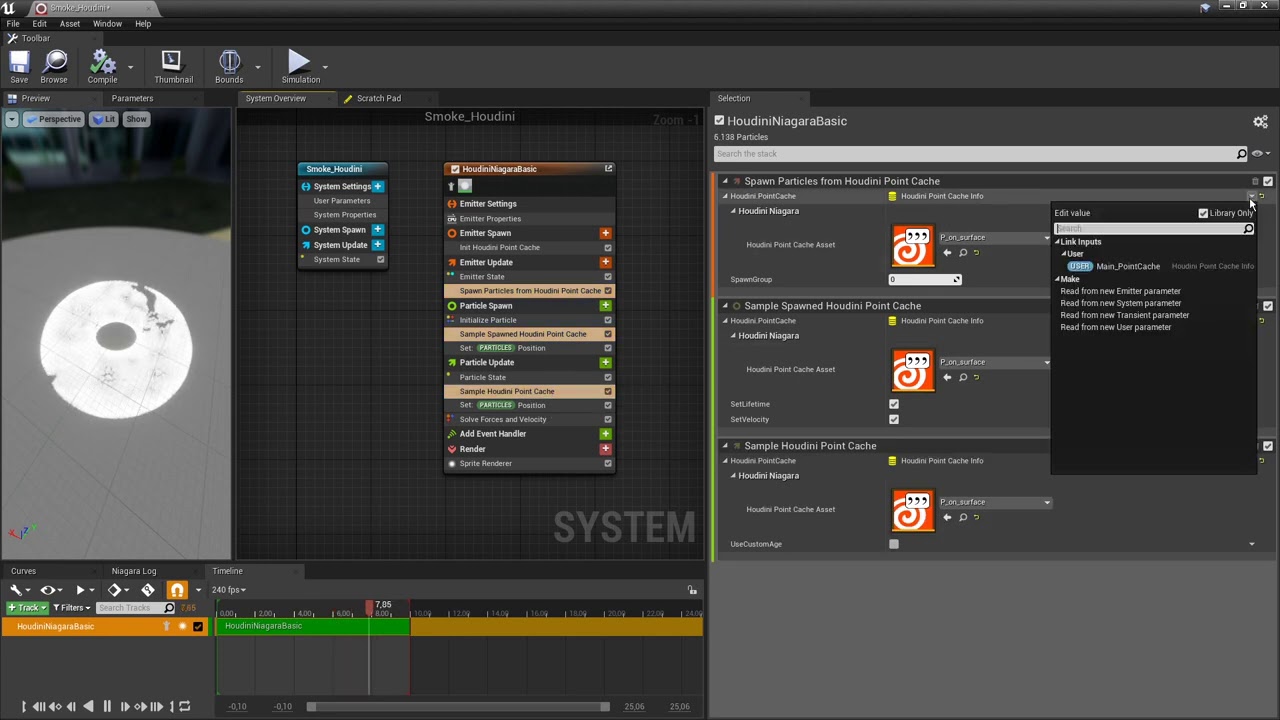Switch to the Niagara Log tab
This screenshot has width=1280, height=720.
coord(134,571)
